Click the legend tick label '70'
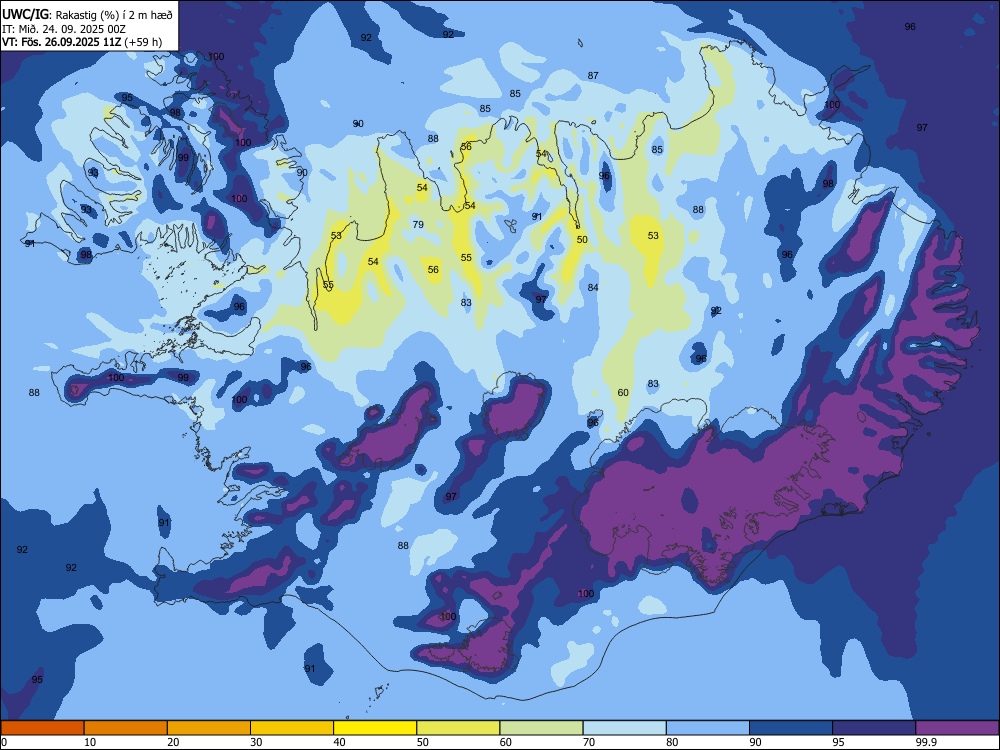The width and height of the screenshot is (1000, 750). [x=589, y=742]
